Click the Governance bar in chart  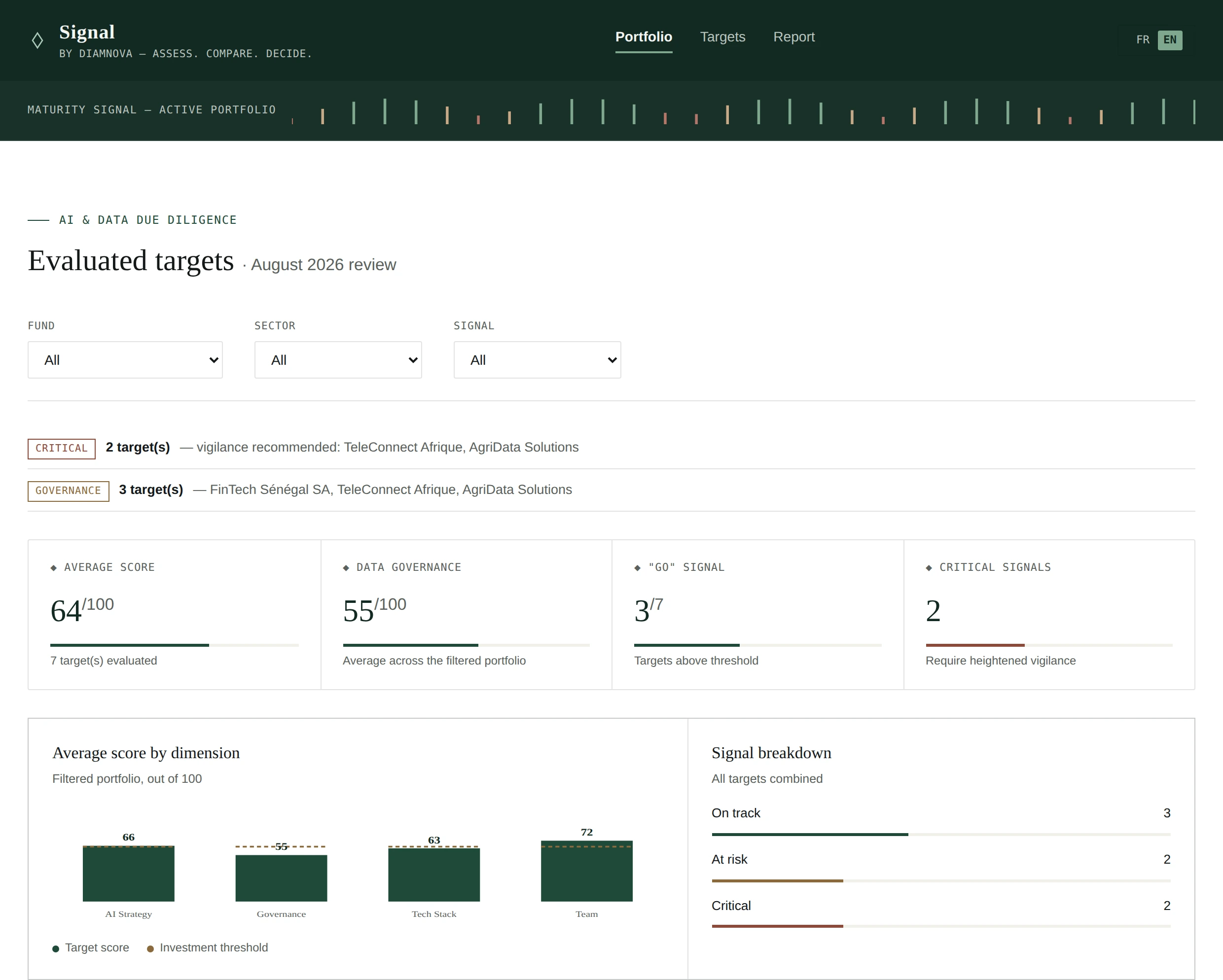point(282,878)
